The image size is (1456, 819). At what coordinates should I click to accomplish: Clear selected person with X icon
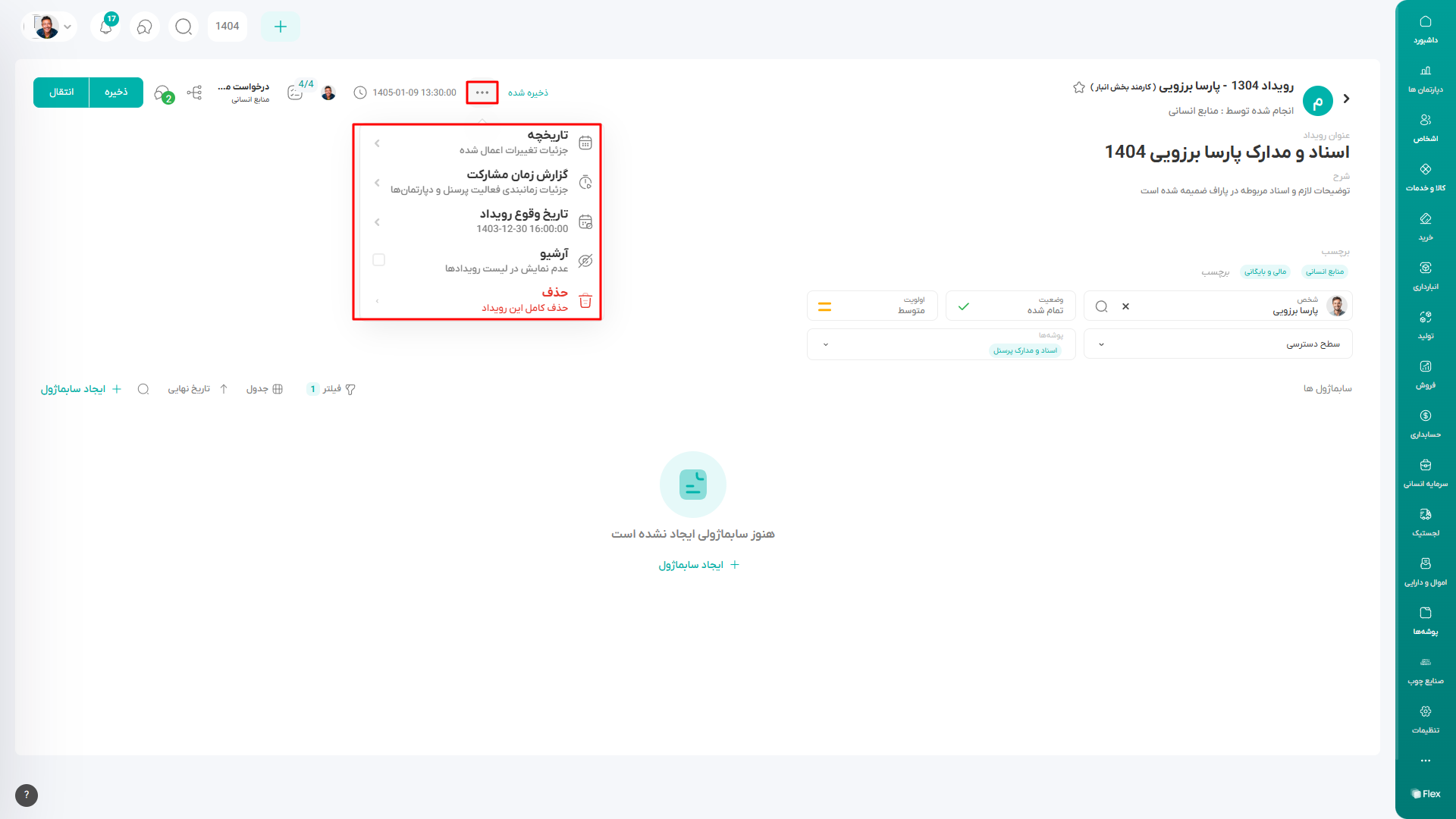(x=1125, y=306)
